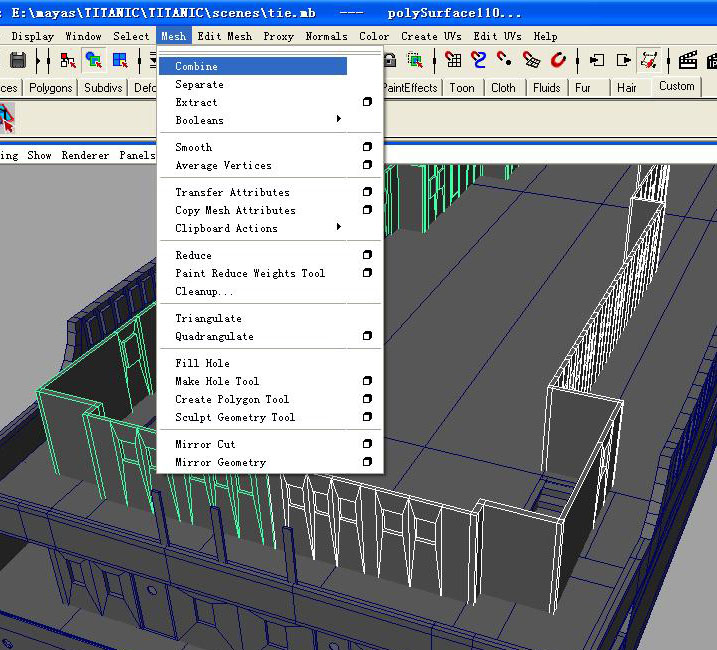
Task: Toggle Snap to points magnet icon
Action: point(504,59)
